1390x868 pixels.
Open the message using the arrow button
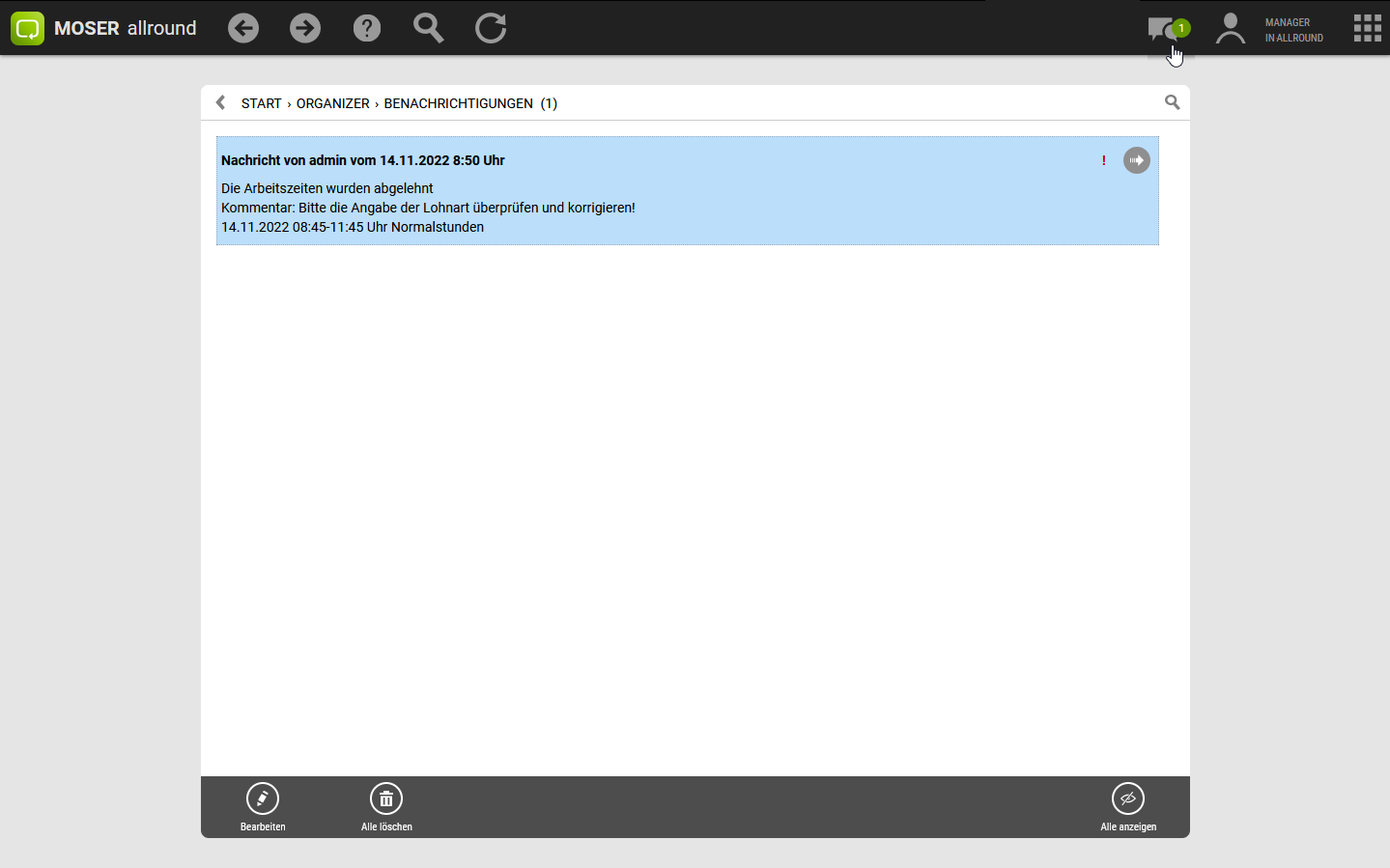coord(1136,160)
